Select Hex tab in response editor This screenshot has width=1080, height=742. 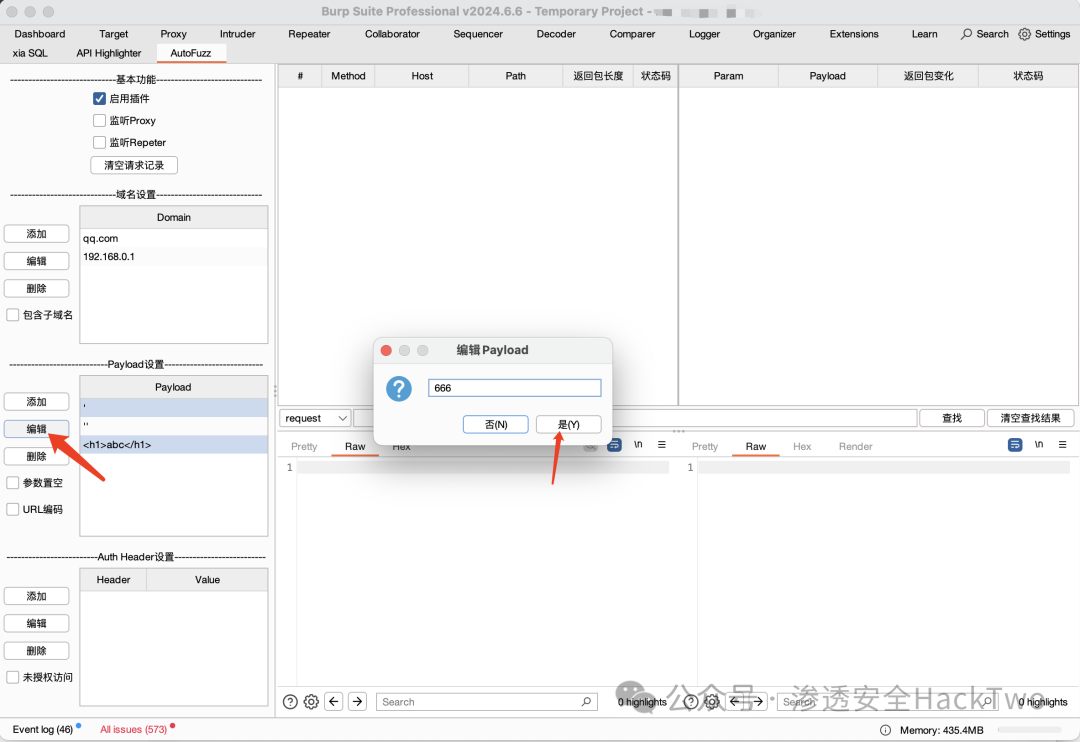point(802,446)
